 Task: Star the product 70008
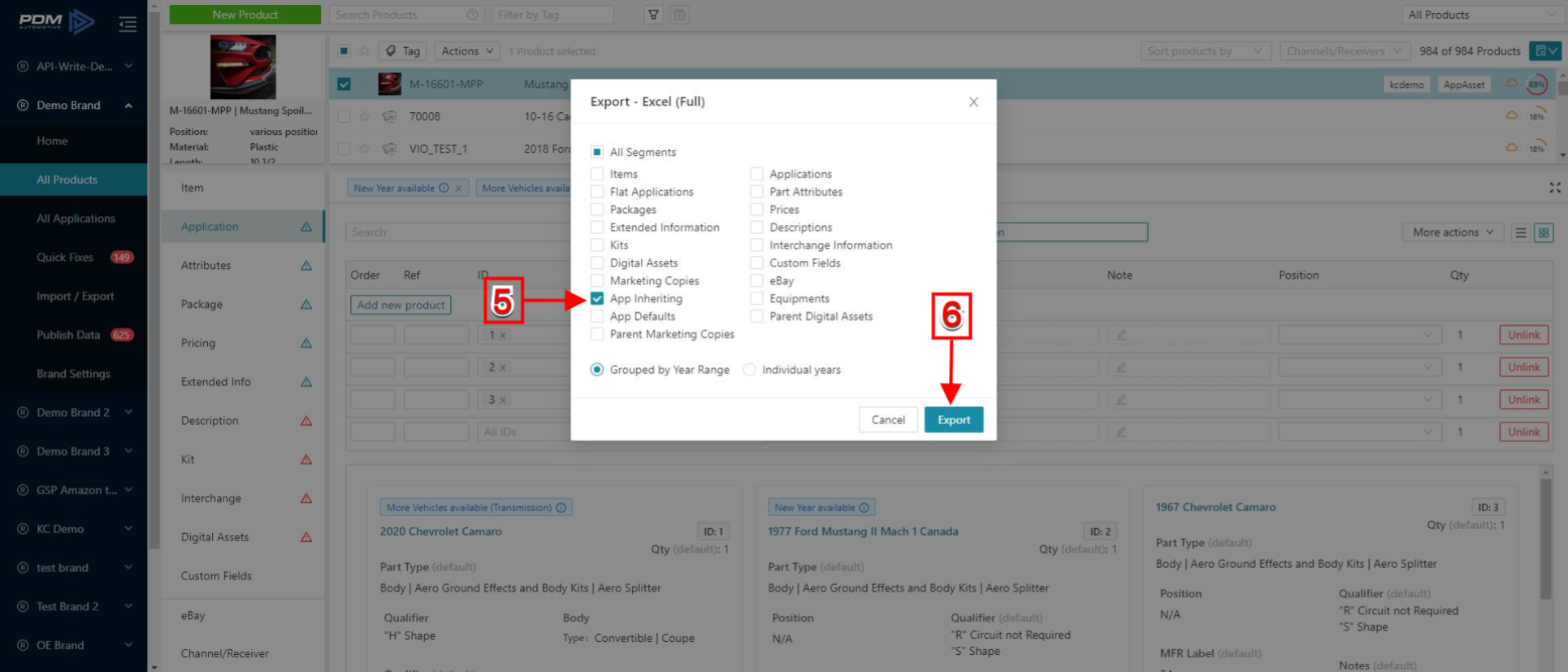[365, 116]
